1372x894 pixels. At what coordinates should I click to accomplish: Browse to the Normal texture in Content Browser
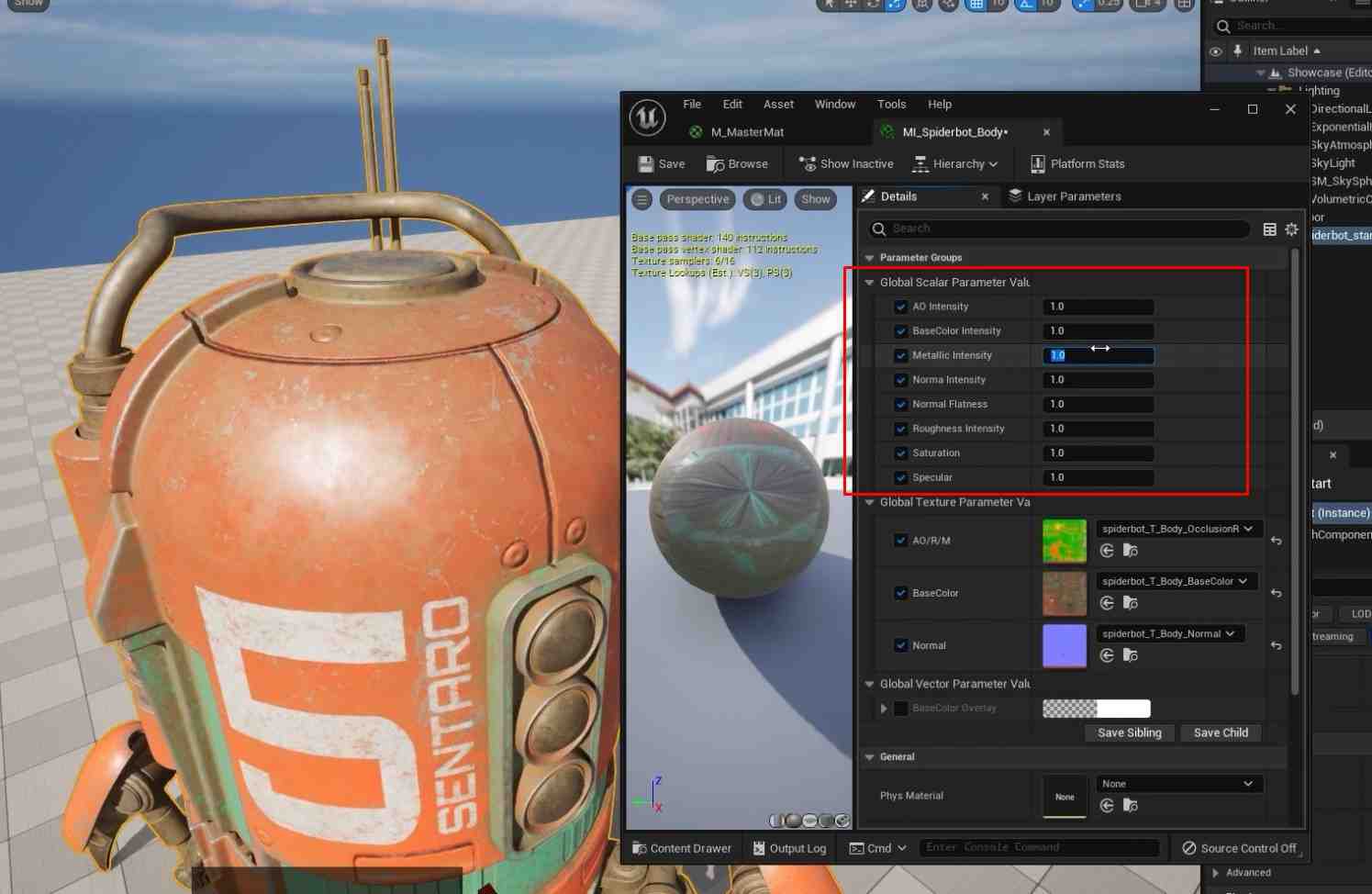(x=1131, y=655)
